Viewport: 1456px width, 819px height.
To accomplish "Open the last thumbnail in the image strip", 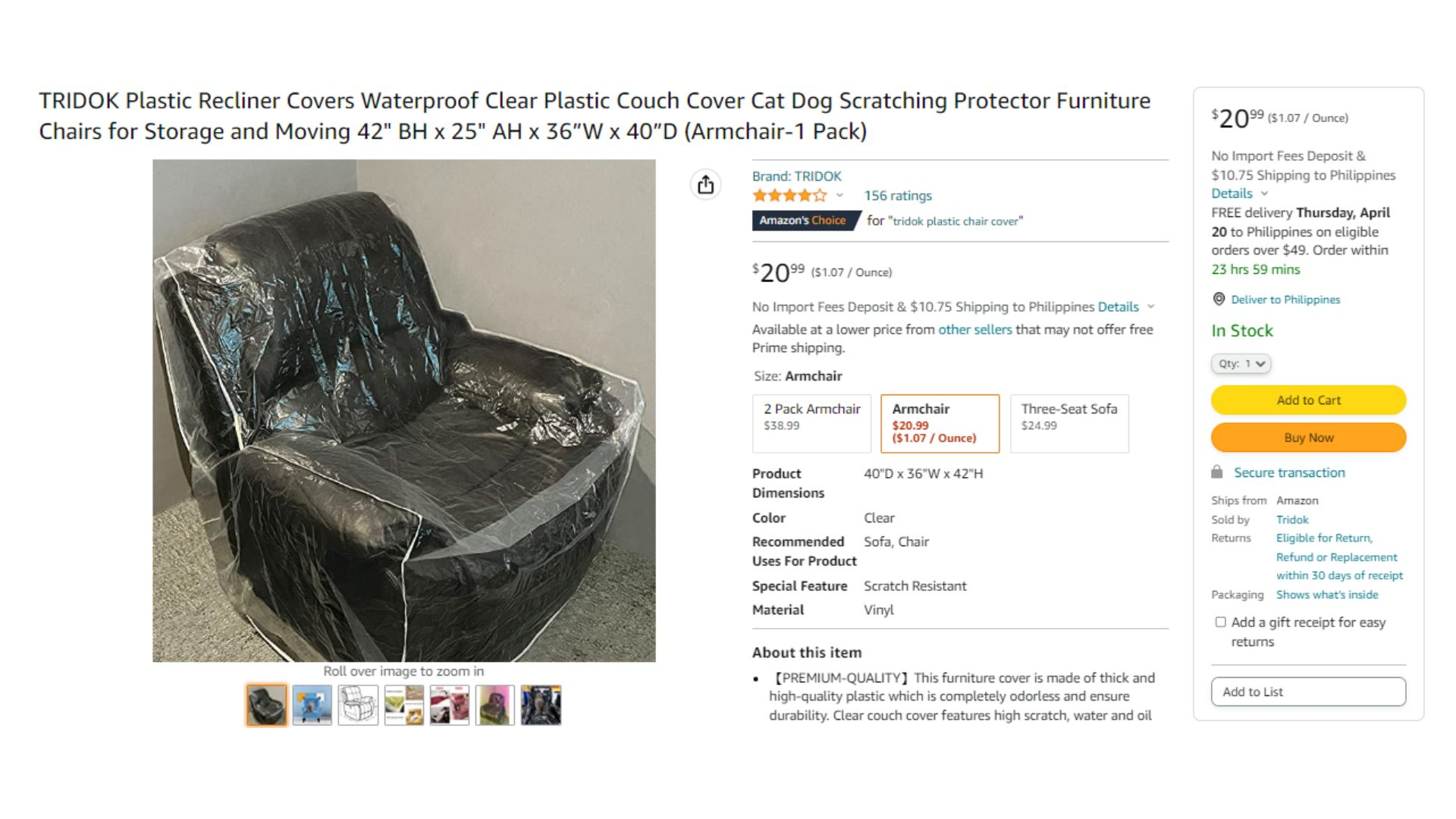I will (x=541, y=704).
